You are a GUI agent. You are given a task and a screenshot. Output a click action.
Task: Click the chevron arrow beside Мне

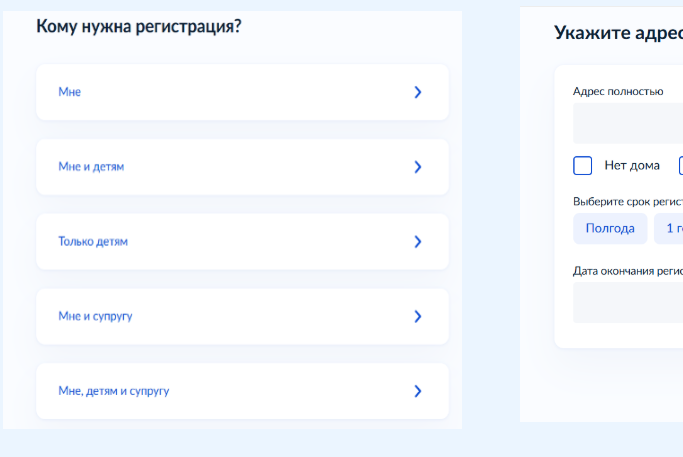coord(418,92)
